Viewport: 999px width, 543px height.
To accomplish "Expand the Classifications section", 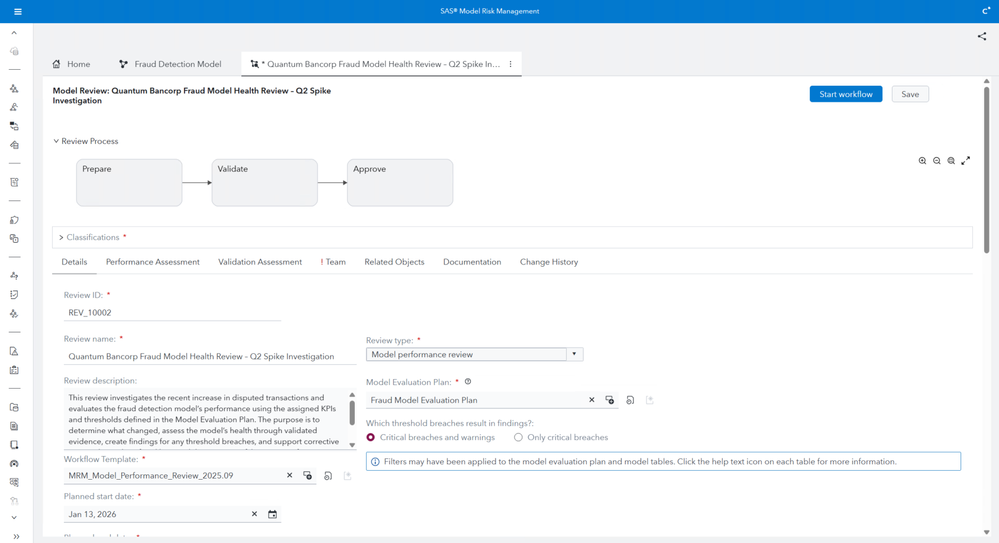I will (x=61, y=237).
